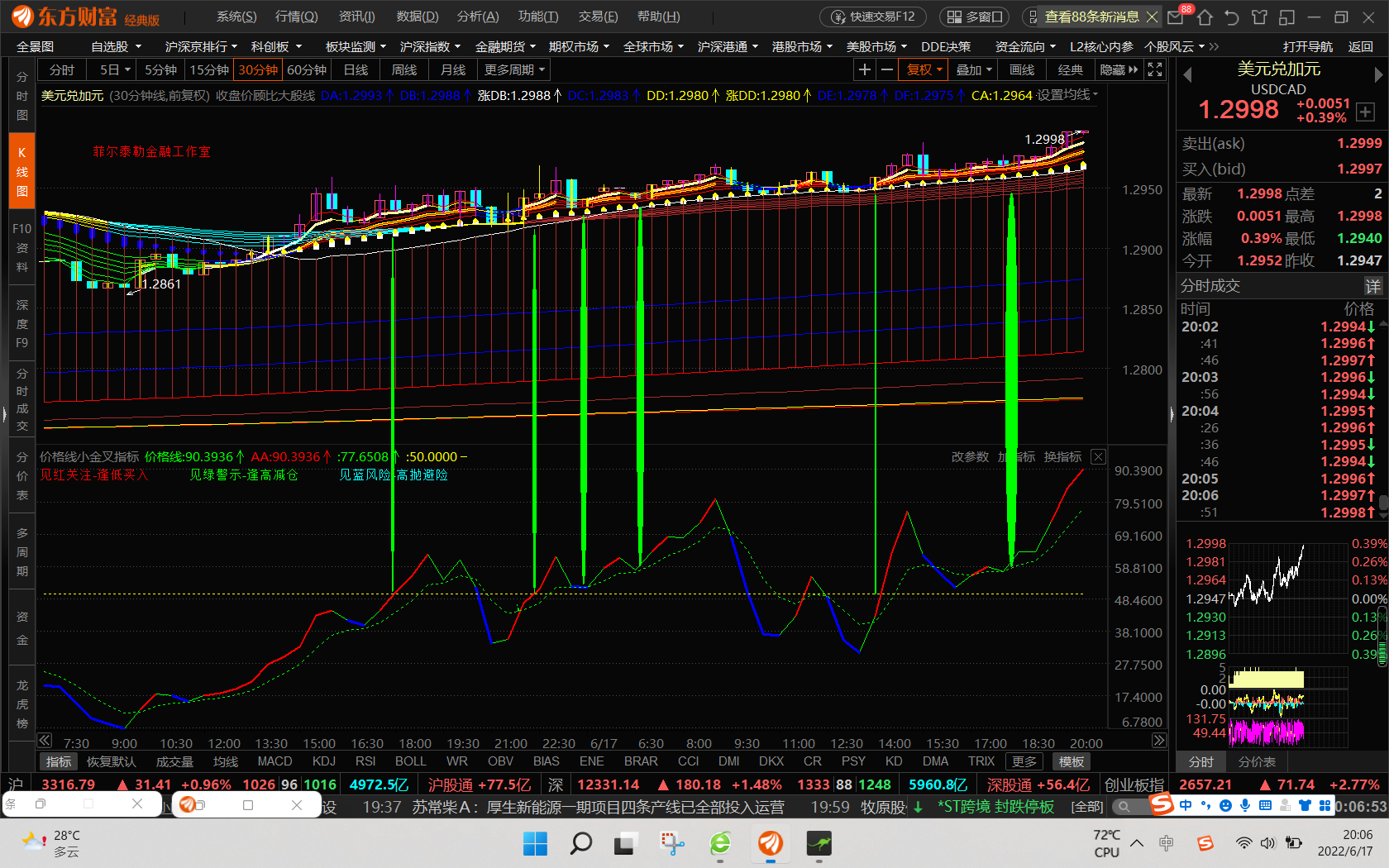Expand the 自选股 dropdown
1389x868 pixels.
pos(117,47)
